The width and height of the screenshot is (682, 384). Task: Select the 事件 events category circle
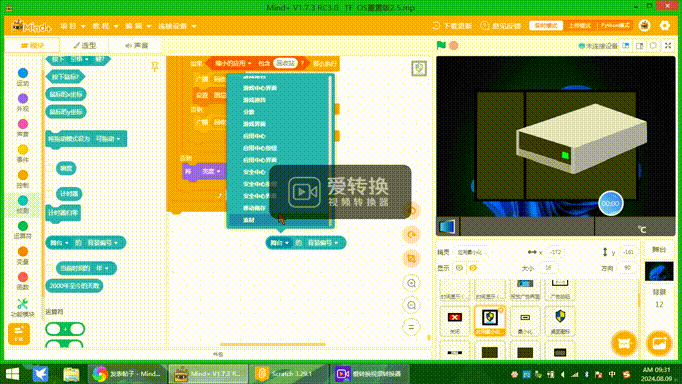(x=23, y=150)
